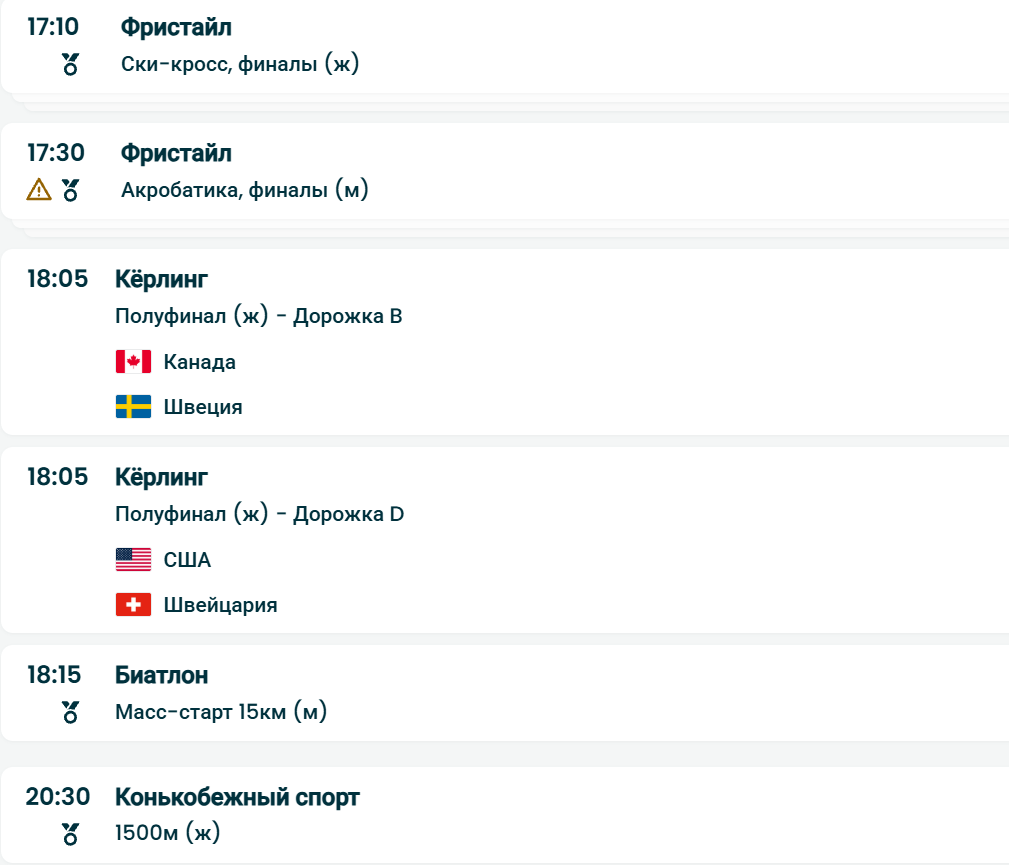Click the 20:30 start time
Viewport: 1009px width, 865px height.
point(58,797)
